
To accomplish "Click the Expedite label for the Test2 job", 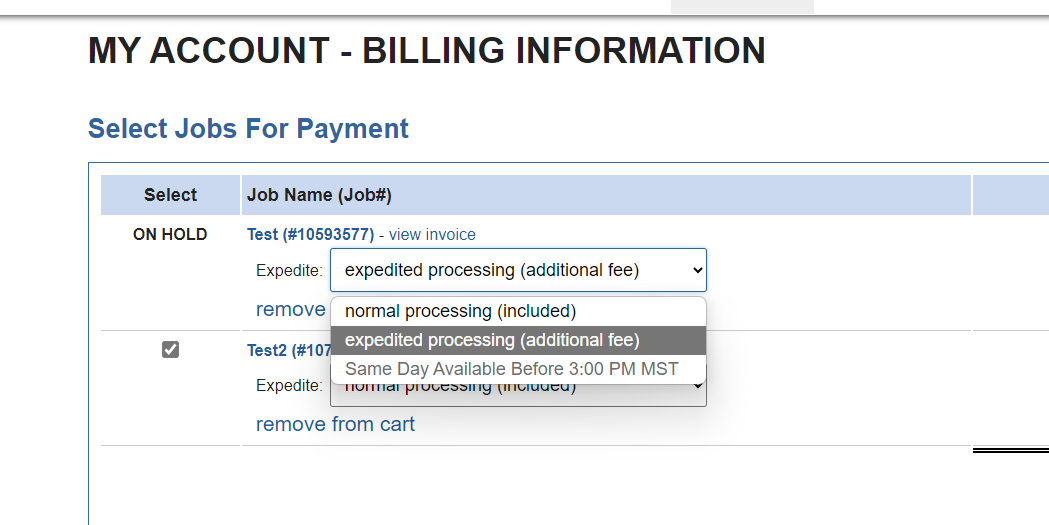I will click(x=289, y=386).
